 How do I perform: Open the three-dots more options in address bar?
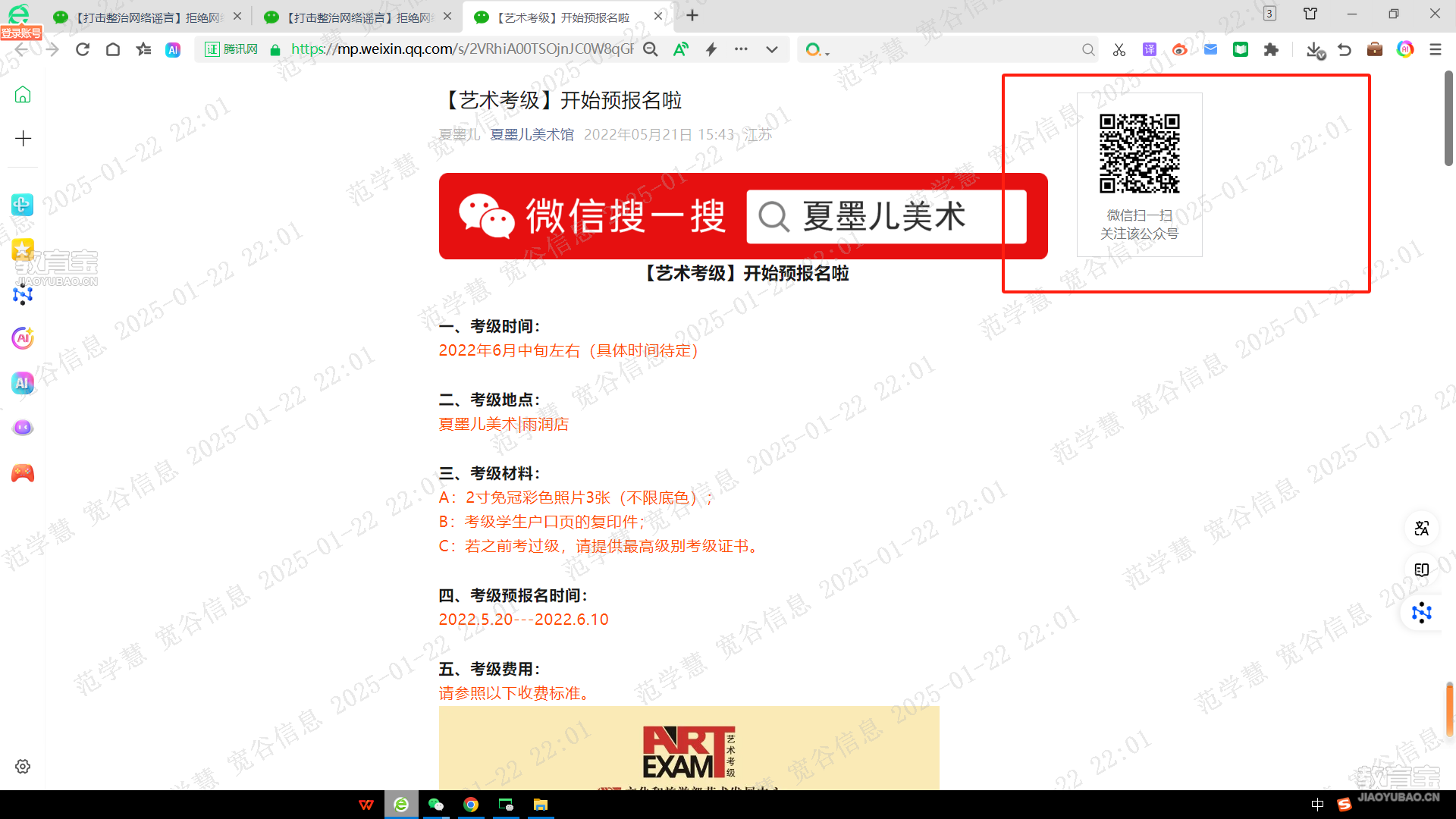point(741,49)
